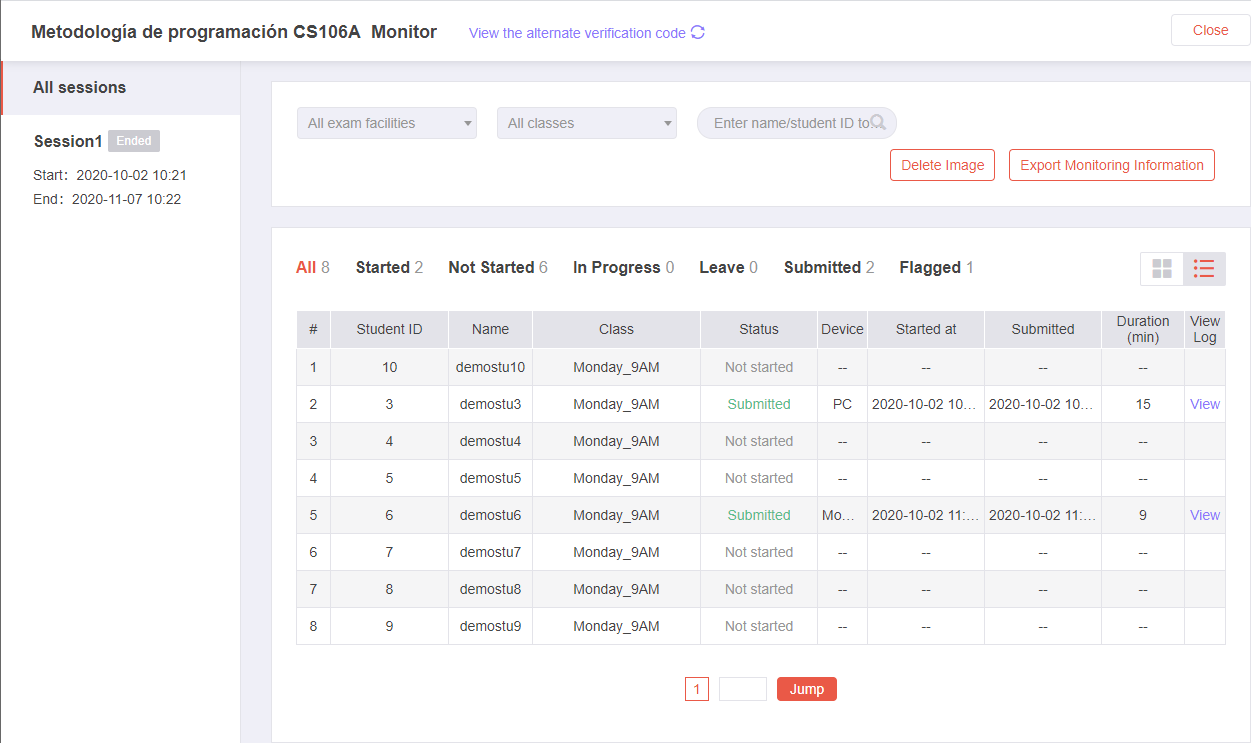
Task: Click Export Monitoring Information button
Action: pos(1111,165)
